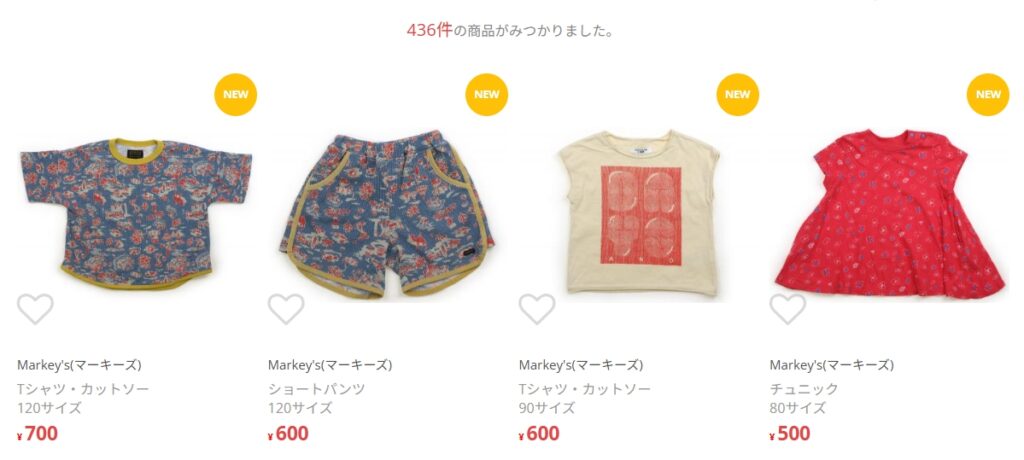Image resolution: width=1024 pixels, height=460 pixels.
Task: Click NEW badge above the red tunic
Action: [988, 95]
